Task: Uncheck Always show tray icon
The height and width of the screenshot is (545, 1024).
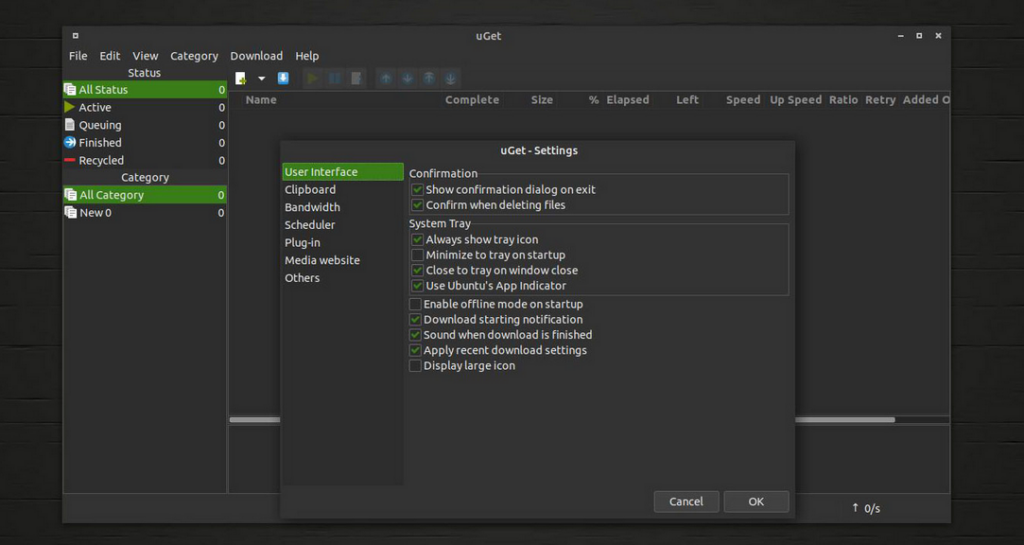Action: pos(417,240)
